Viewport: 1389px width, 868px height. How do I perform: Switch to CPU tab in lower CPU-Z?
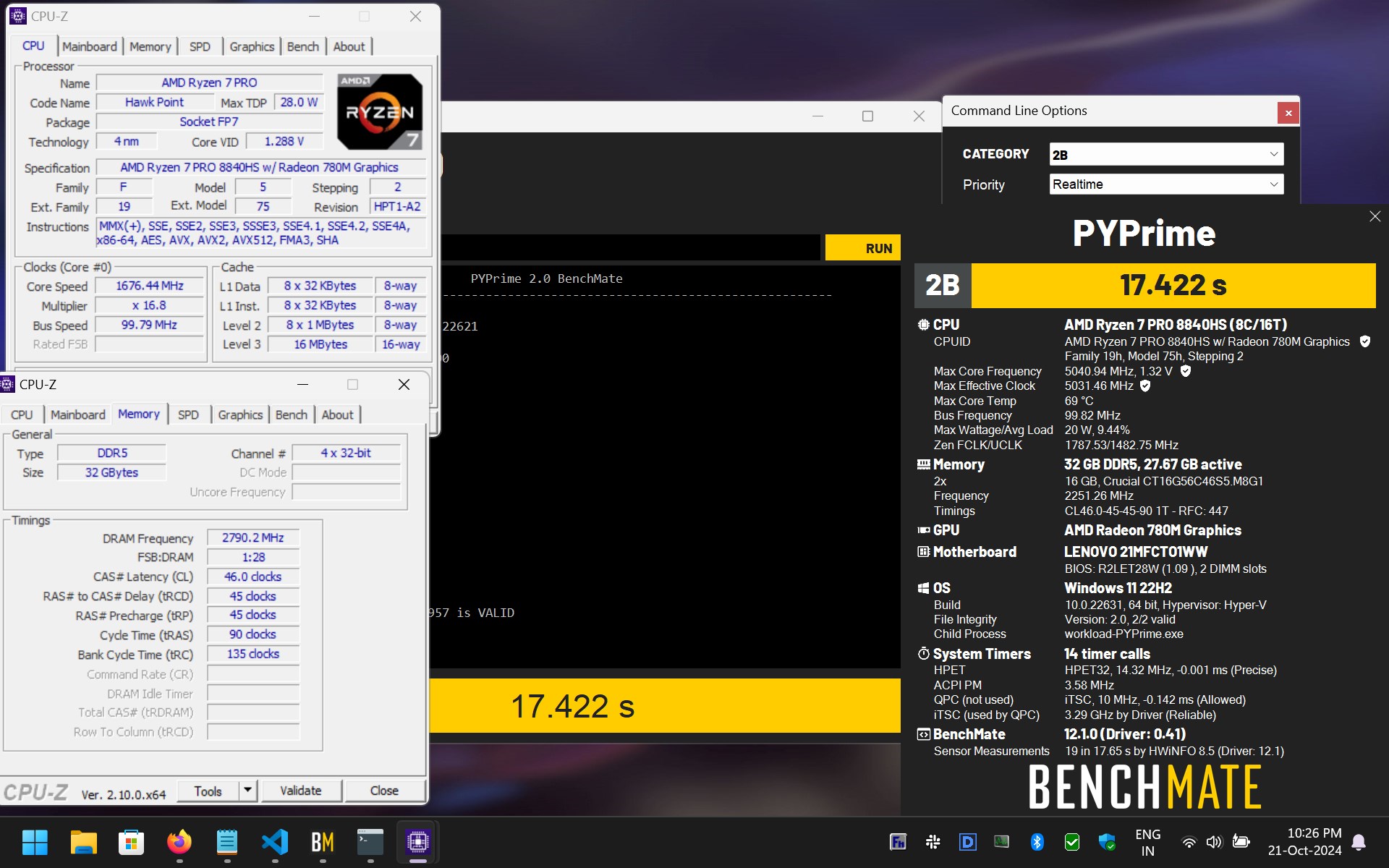(22, 414)
